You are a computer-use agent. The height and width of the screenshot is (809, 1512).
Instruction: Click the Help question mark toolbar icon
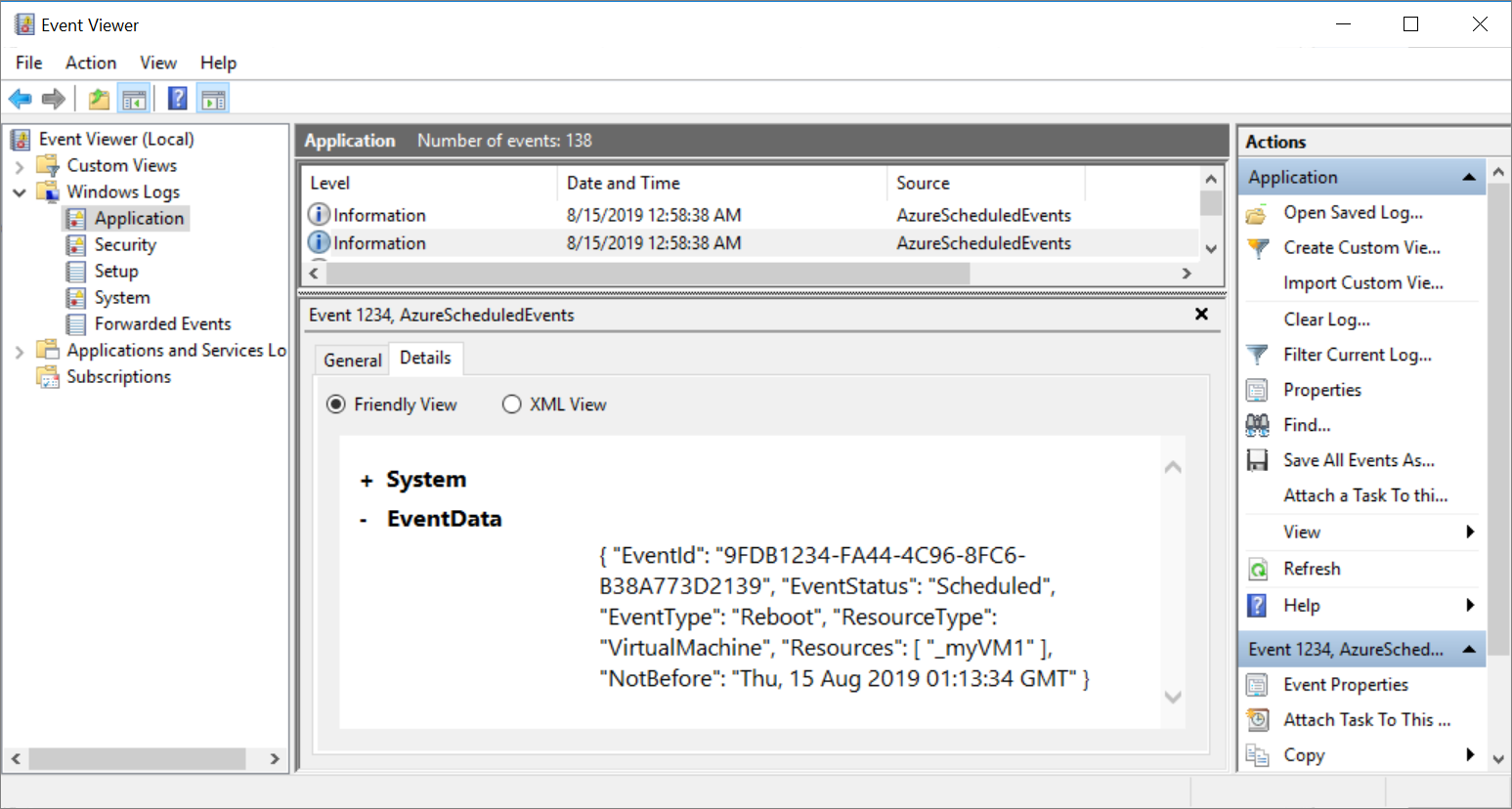click(178, 99)
